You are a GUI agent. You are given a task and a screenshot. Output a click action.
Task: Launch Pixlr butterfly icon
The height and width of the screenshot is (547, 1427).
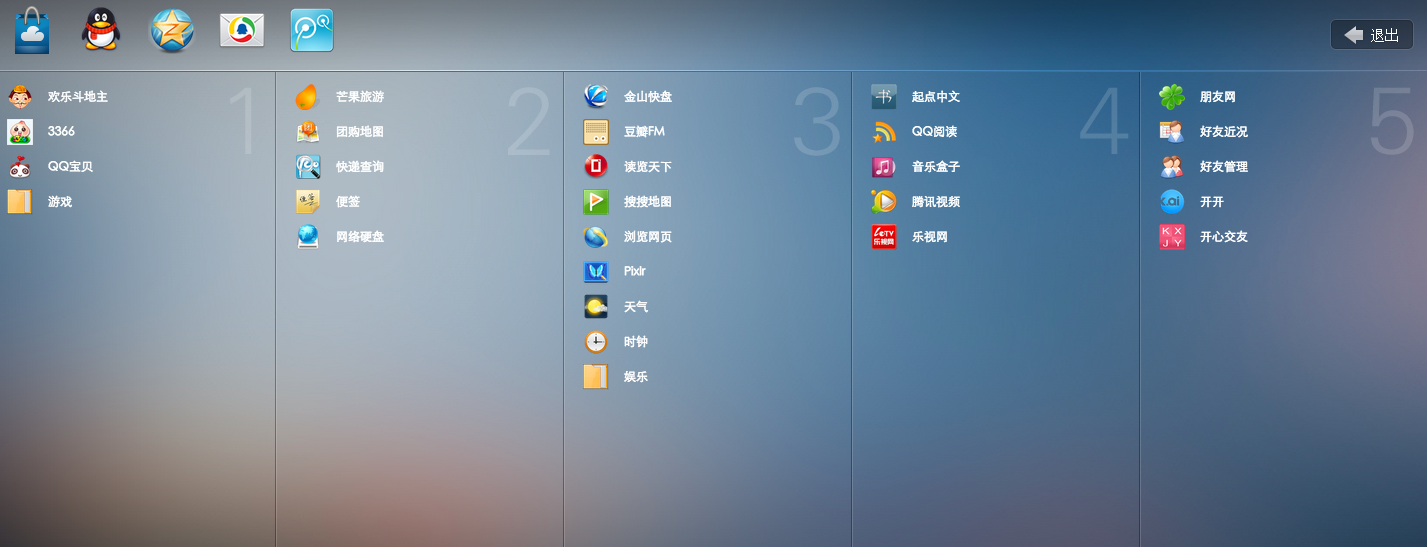[x=596, y=272]
